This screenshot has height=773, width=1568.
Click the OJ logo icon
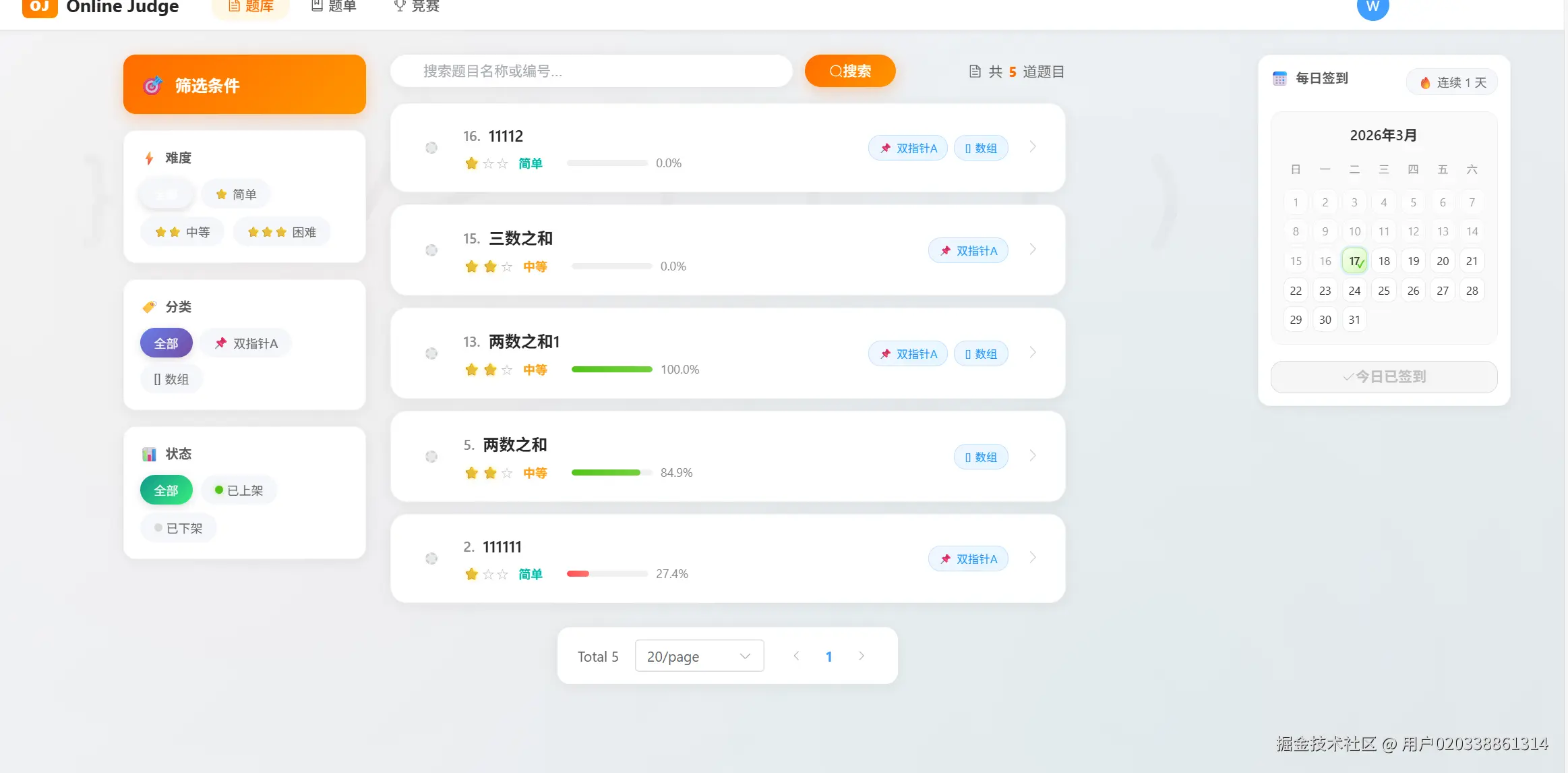[x=40, y=7]
